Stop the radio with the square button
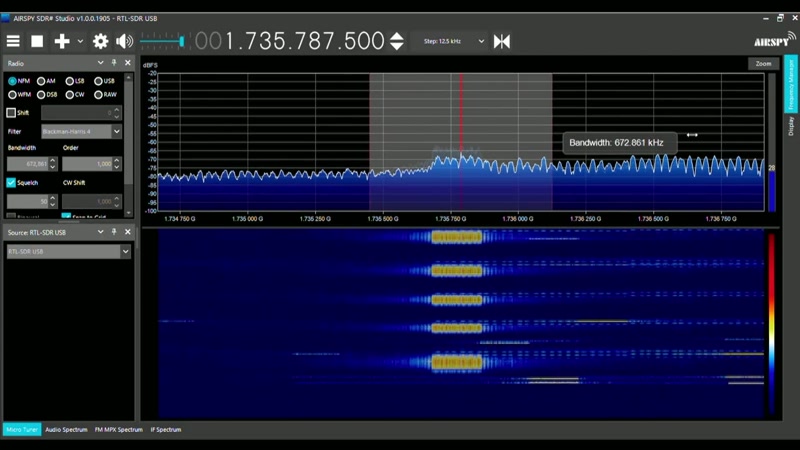 (x=37, y=41)
